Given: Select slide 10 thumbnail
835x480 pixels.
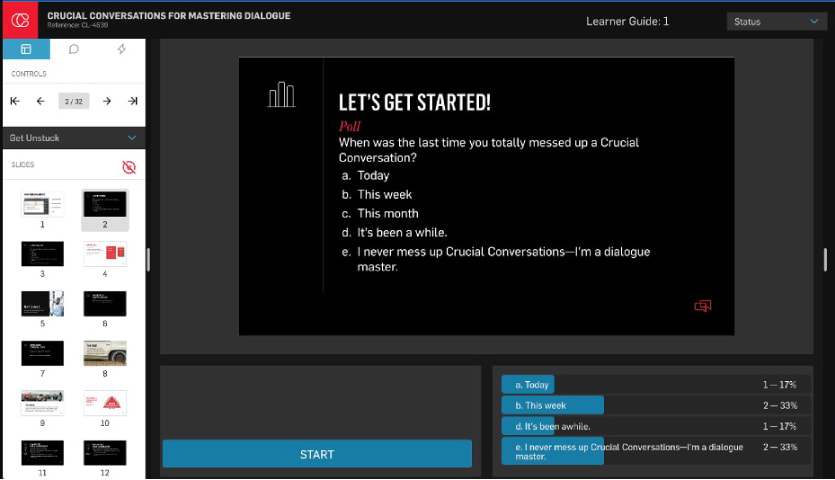Looking at the screenshot, I should tap(105, 402).
